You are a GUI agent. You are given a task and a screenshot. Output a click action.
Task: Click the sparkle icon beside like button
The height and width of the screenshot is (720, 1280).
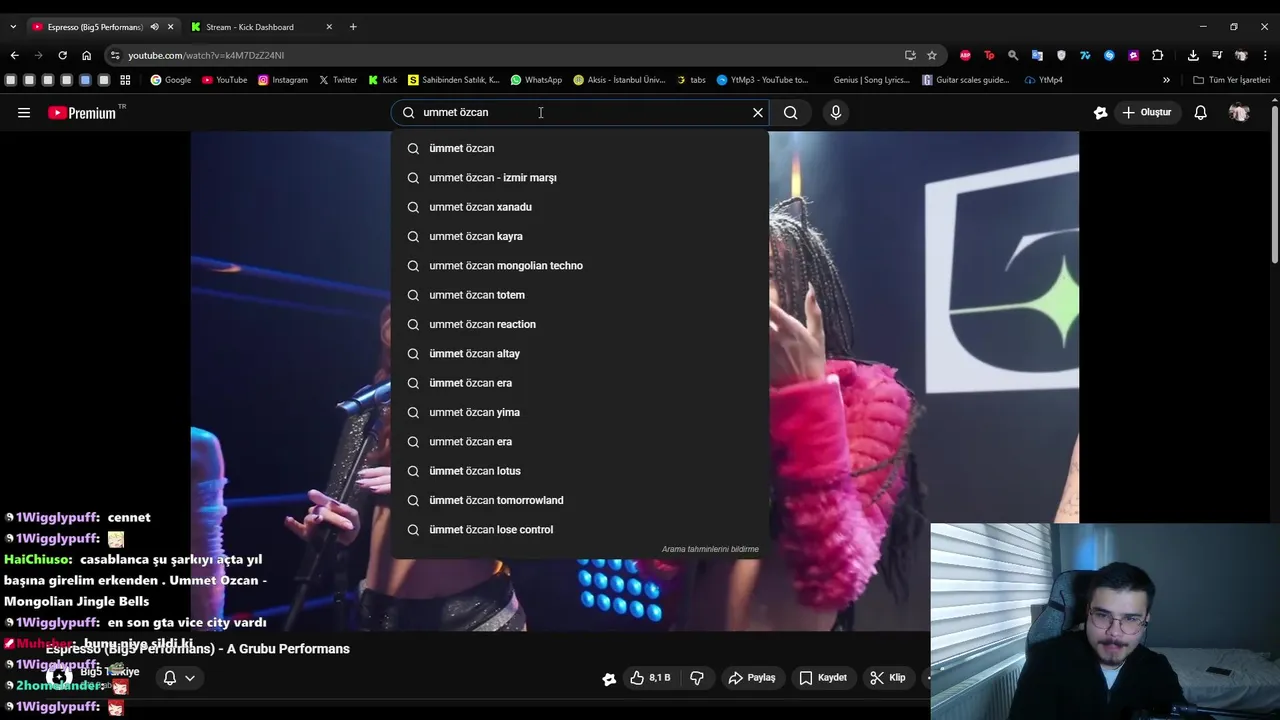tap(609, 679)
